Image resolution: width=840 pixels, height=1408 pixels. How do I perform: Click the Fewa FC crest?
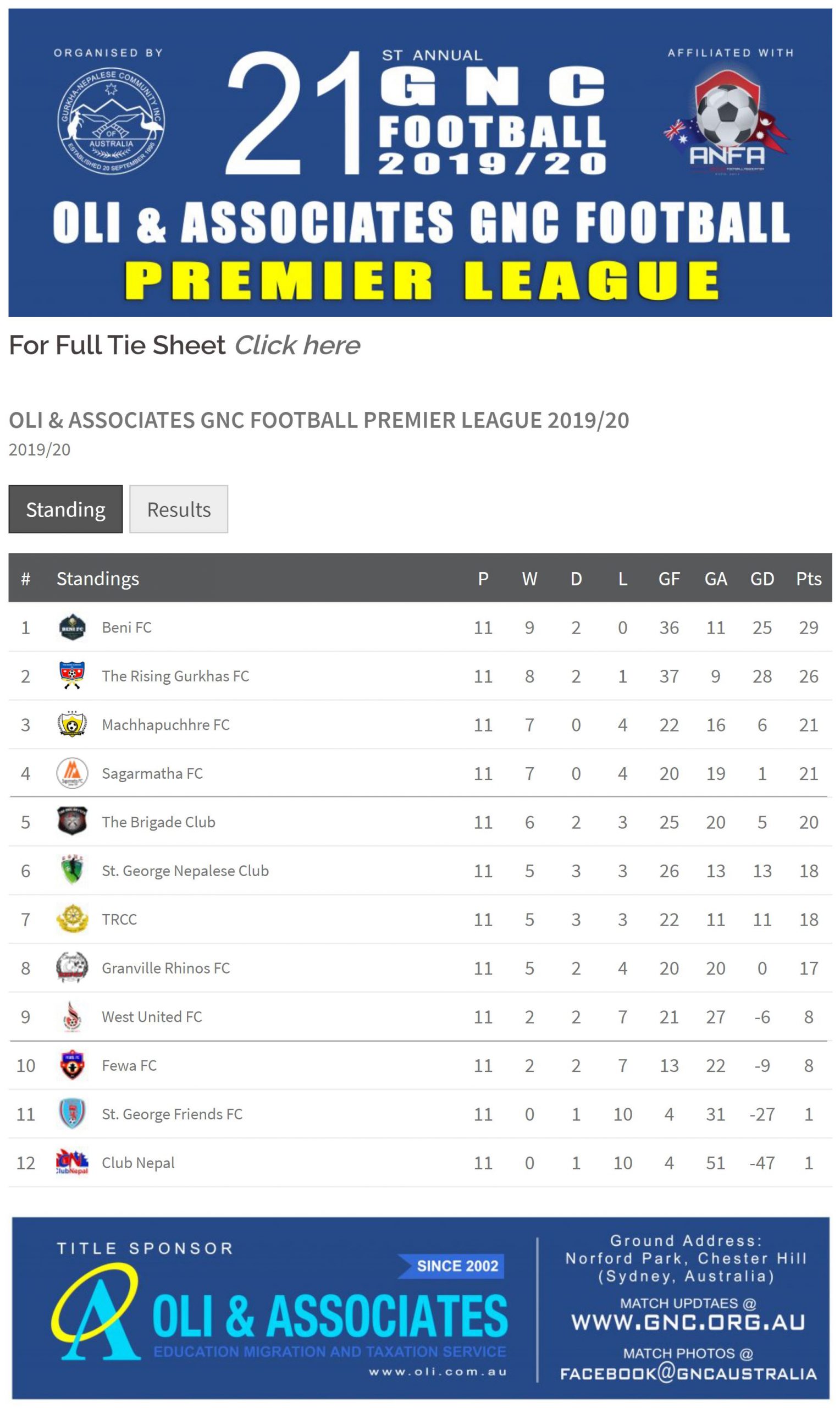[72, 1065]
